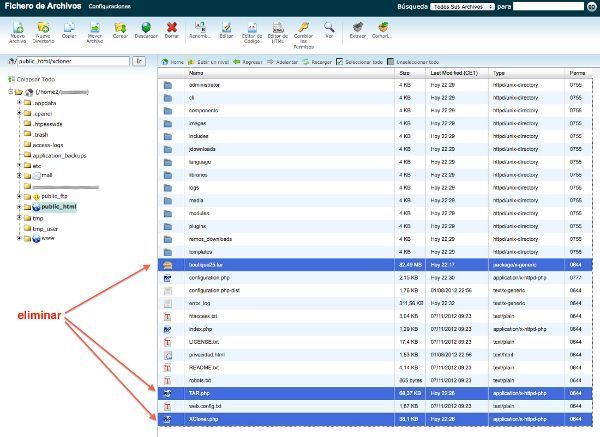Viewport: 600px width, 437px height.
Task: Click the folder icon of the administrator row
Action: 168,85
